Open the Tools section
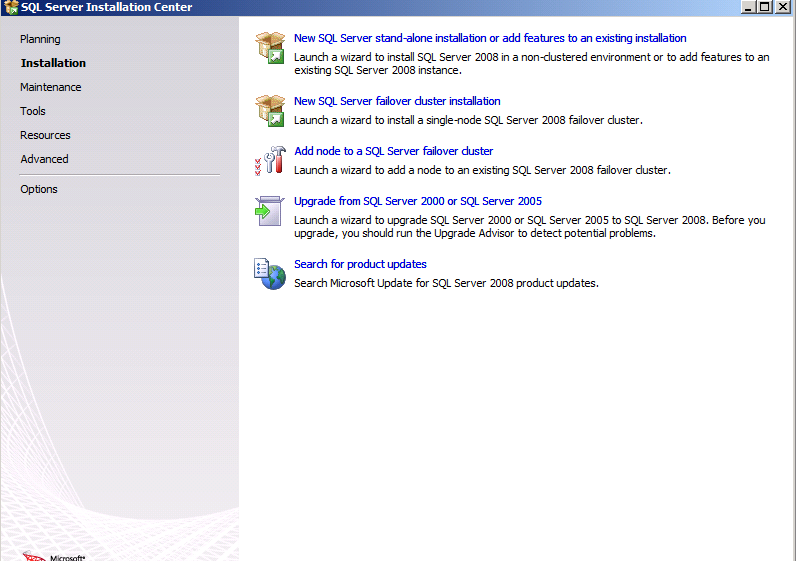796x561 pixels. coord(33,111)
